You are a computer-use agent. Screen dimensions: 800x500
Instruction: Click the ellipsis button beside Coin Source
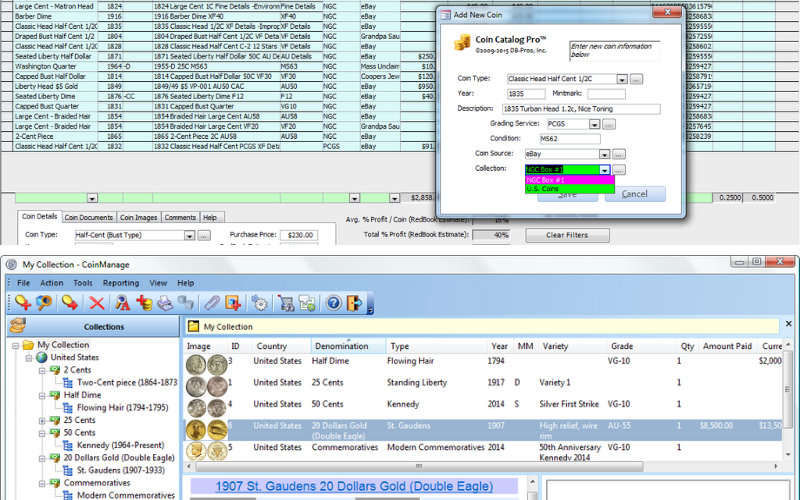click(618, 154)
